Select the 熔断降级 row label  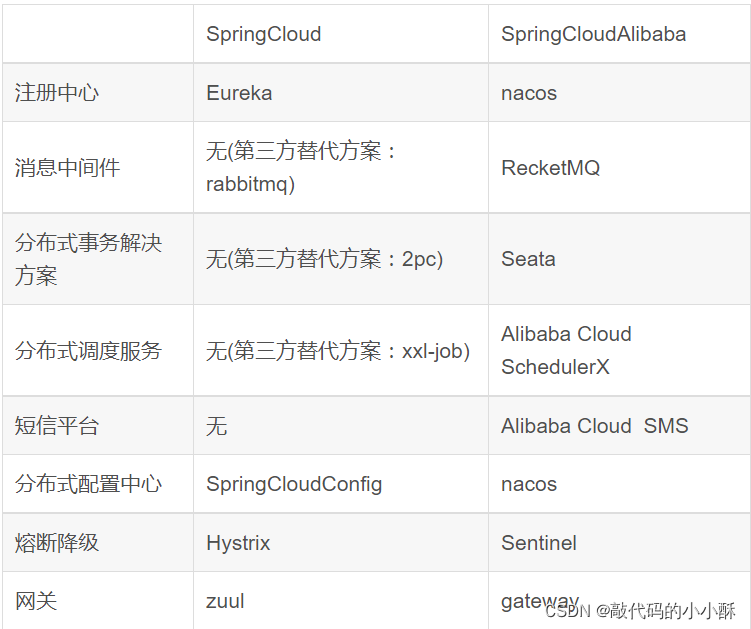(x=57, y=543)
